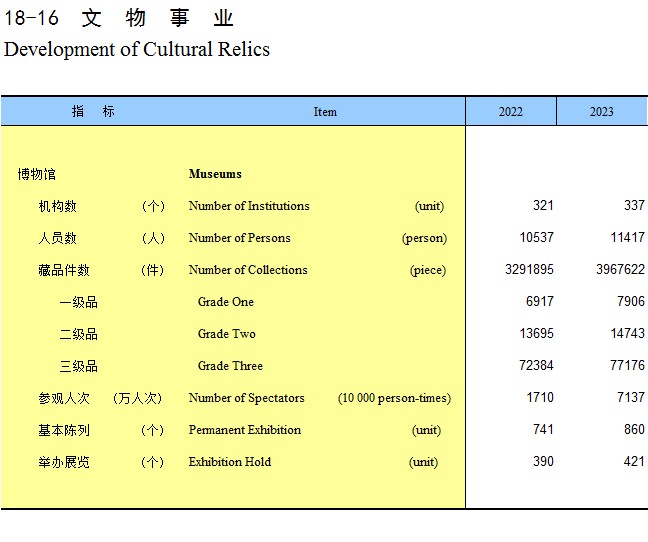Click "Number of Institutions" text
The image size is (648, 542).
pyautogui.click(x=249, y=206)
